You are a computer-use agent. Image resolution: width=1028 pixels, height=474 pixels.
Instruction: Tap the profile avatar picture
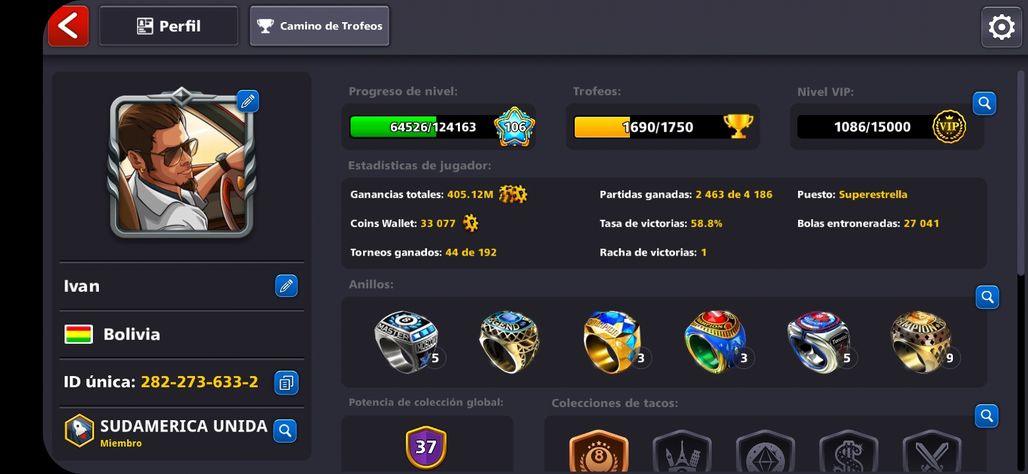pos(181,163)
